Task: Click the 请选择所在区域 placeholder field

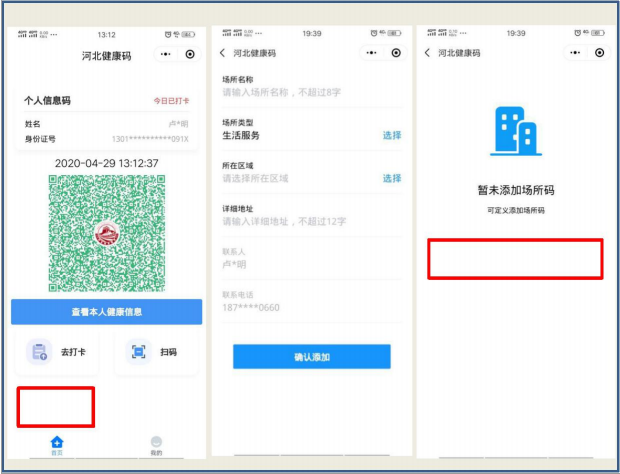Action: click(255, 178)
